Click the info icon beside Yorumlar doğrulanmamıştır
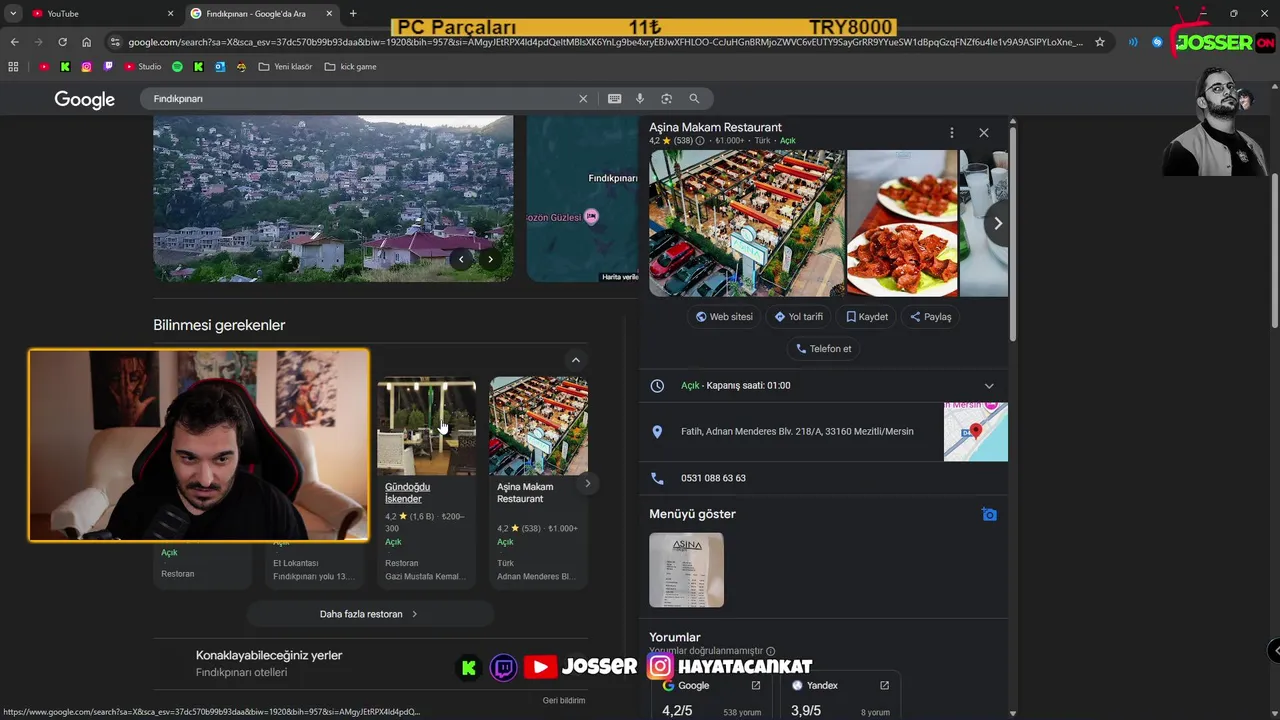The height and width of the screenshot is (720, 1280). click(x=770, y=651)
